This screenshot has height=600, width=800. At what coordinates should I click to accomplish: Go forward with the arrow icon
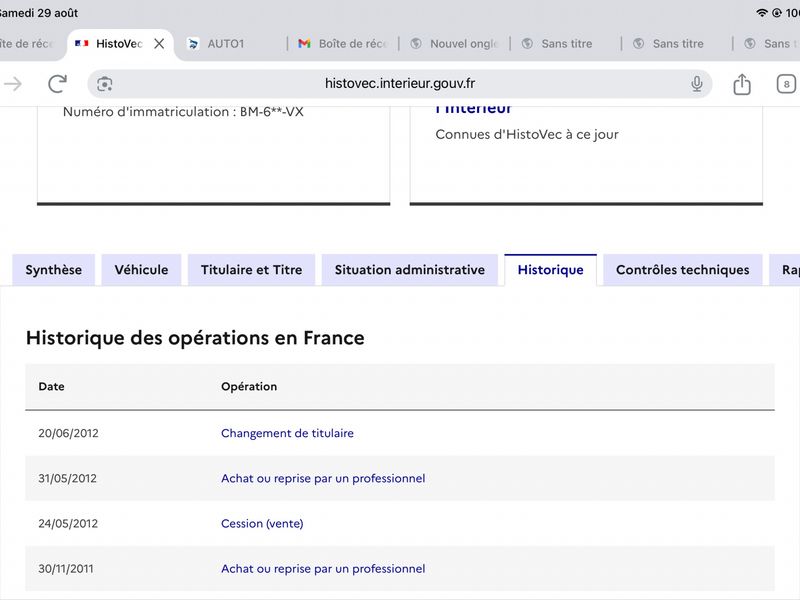13,84
